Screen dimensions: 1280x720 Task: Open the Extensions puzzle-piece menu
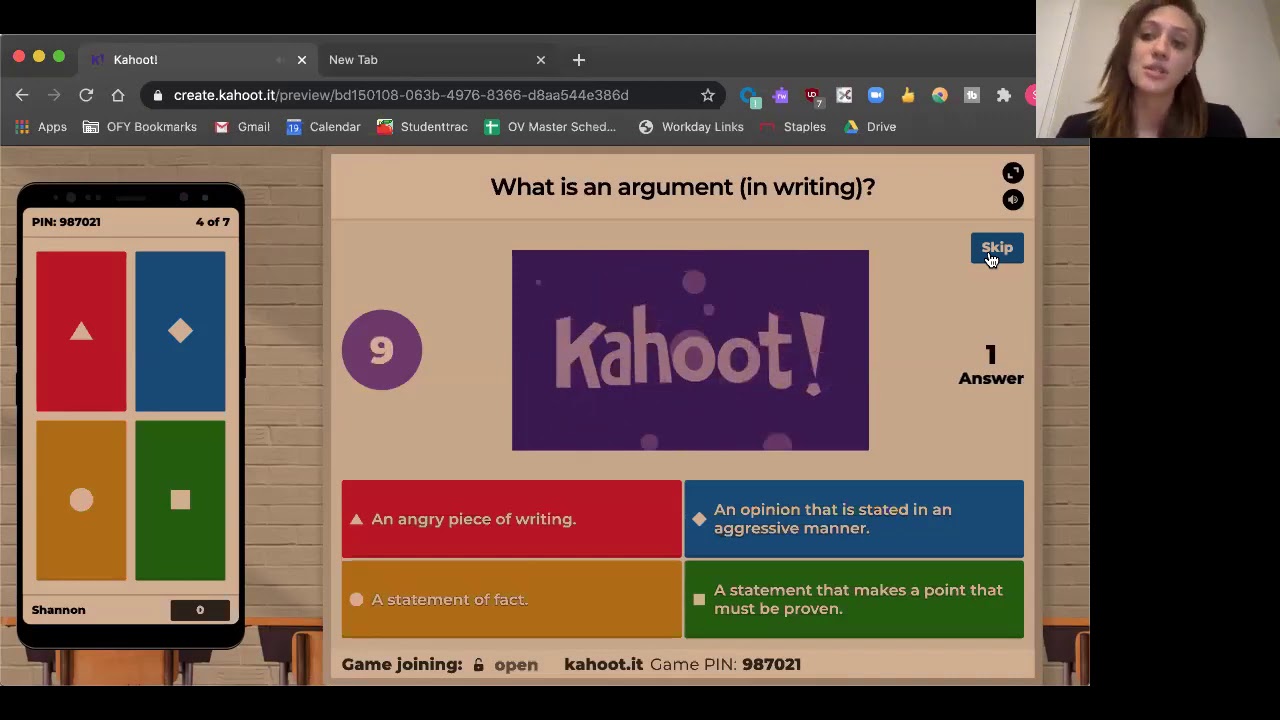1004,95
